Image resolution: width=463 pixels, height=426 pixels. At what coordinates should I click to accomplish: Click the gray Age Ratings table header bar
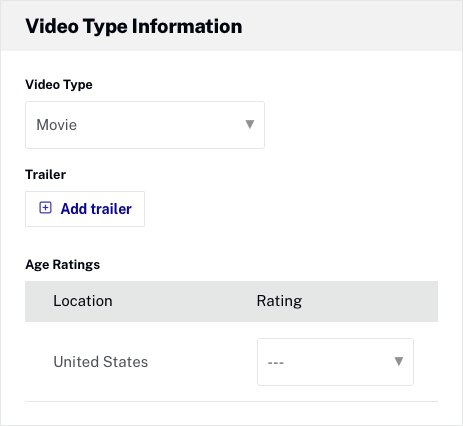(x=231, y=301)
